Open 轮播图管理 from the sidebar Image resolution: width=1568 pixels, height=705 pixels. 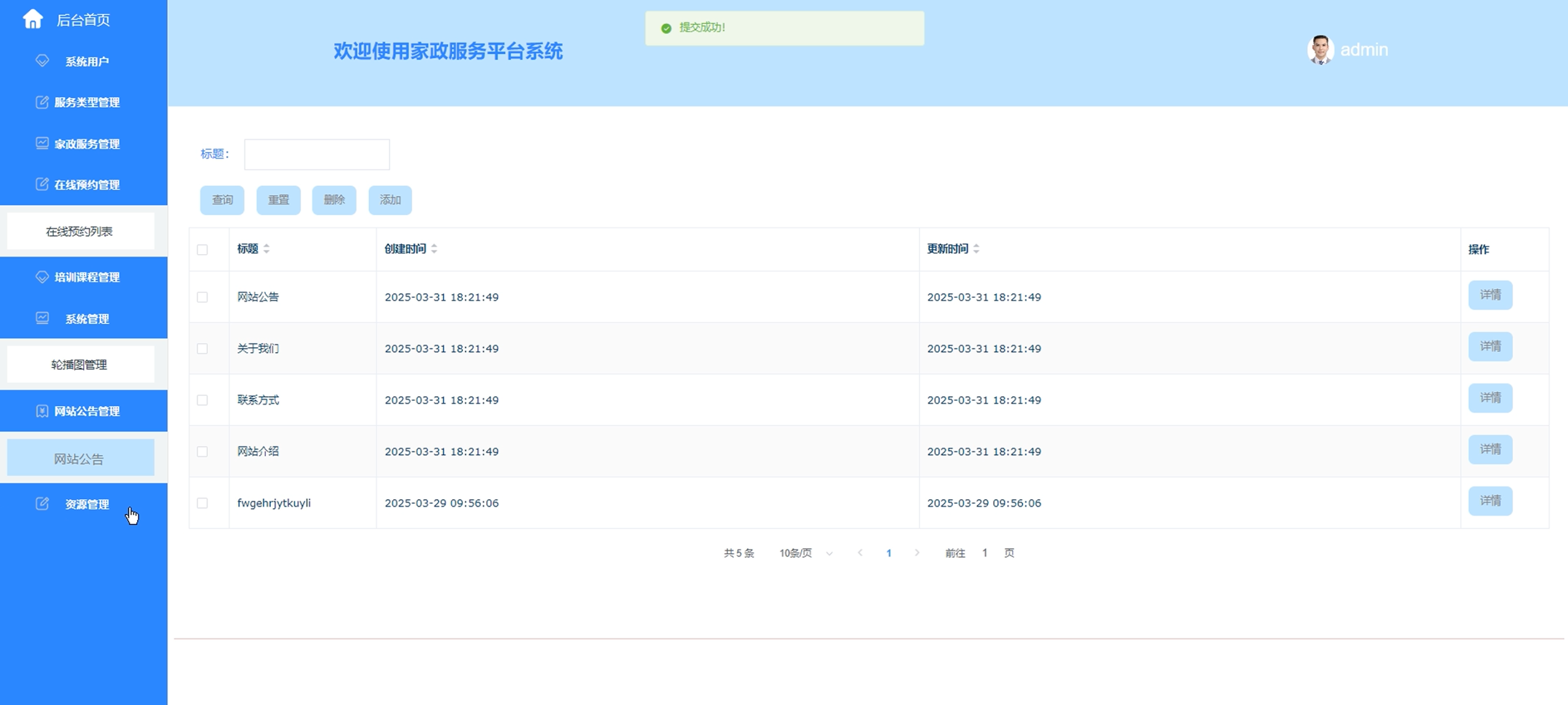point(80,364)
